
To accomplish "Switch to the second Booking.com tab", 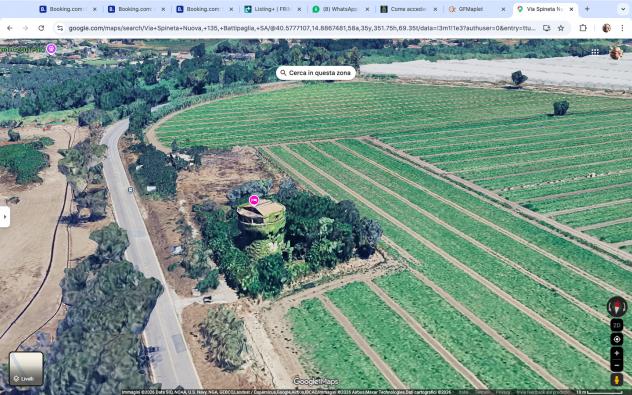I will pyautogui.click(x=136, y=9).
